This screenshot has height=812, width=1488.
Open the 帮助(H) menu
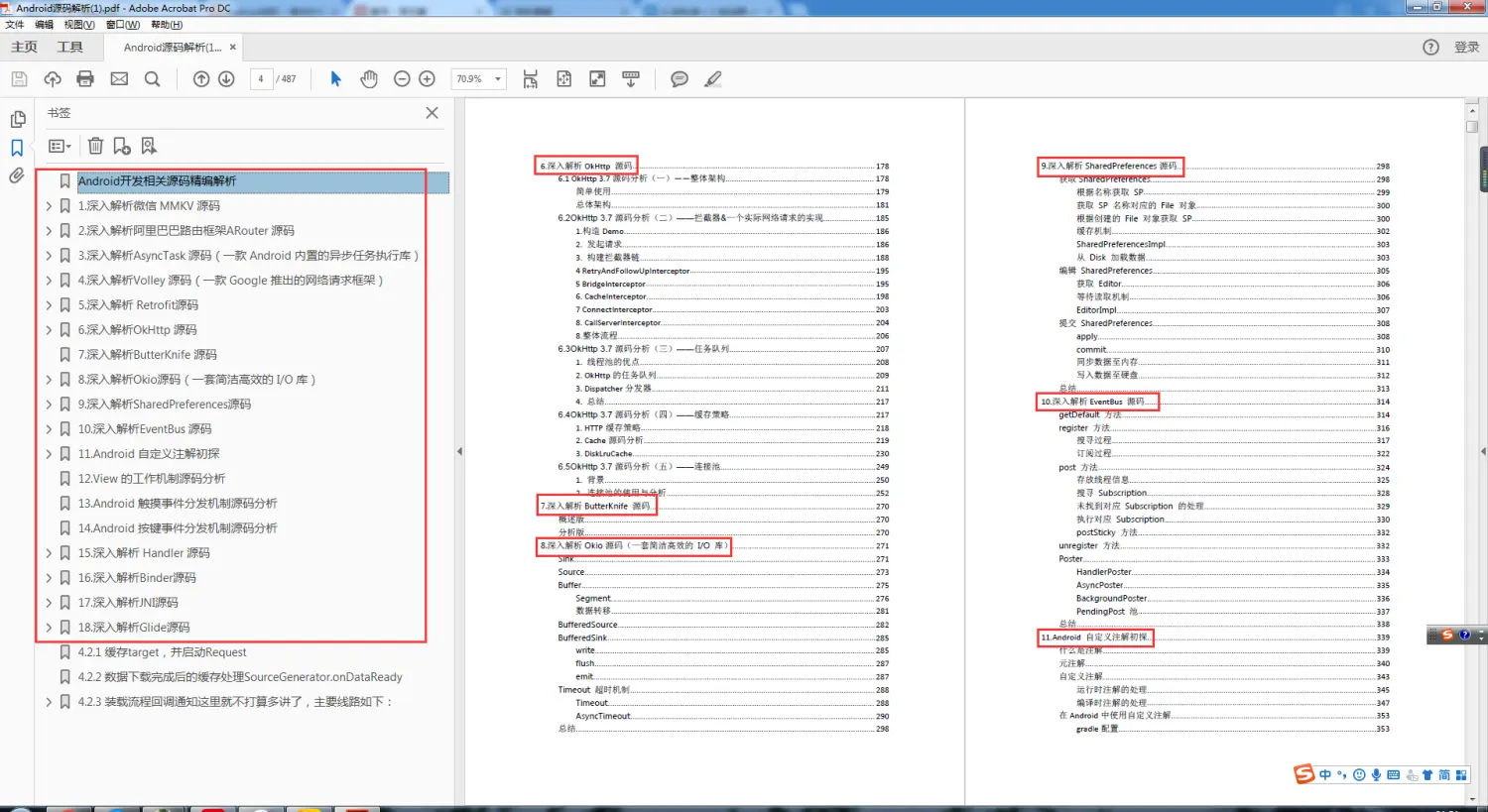(167, 25)
